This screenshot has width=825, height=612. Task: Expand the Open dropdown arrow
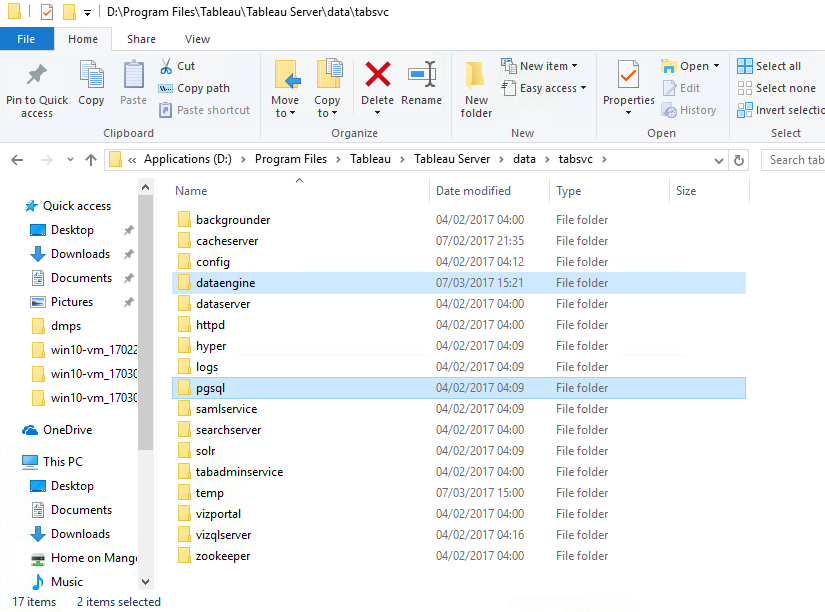click(717, 66)
